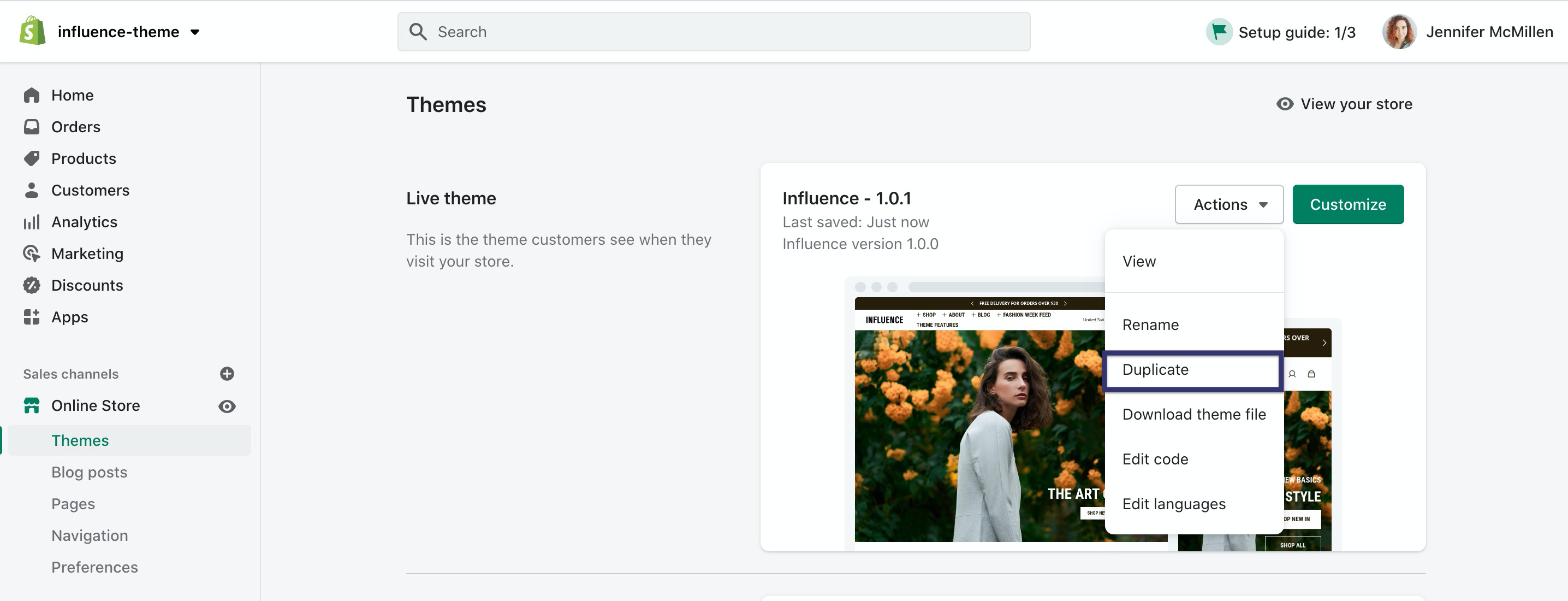Go to Home in sidebar
Image resolution: width=1568 pixels, height=601 pixels.
click(73, 95)
